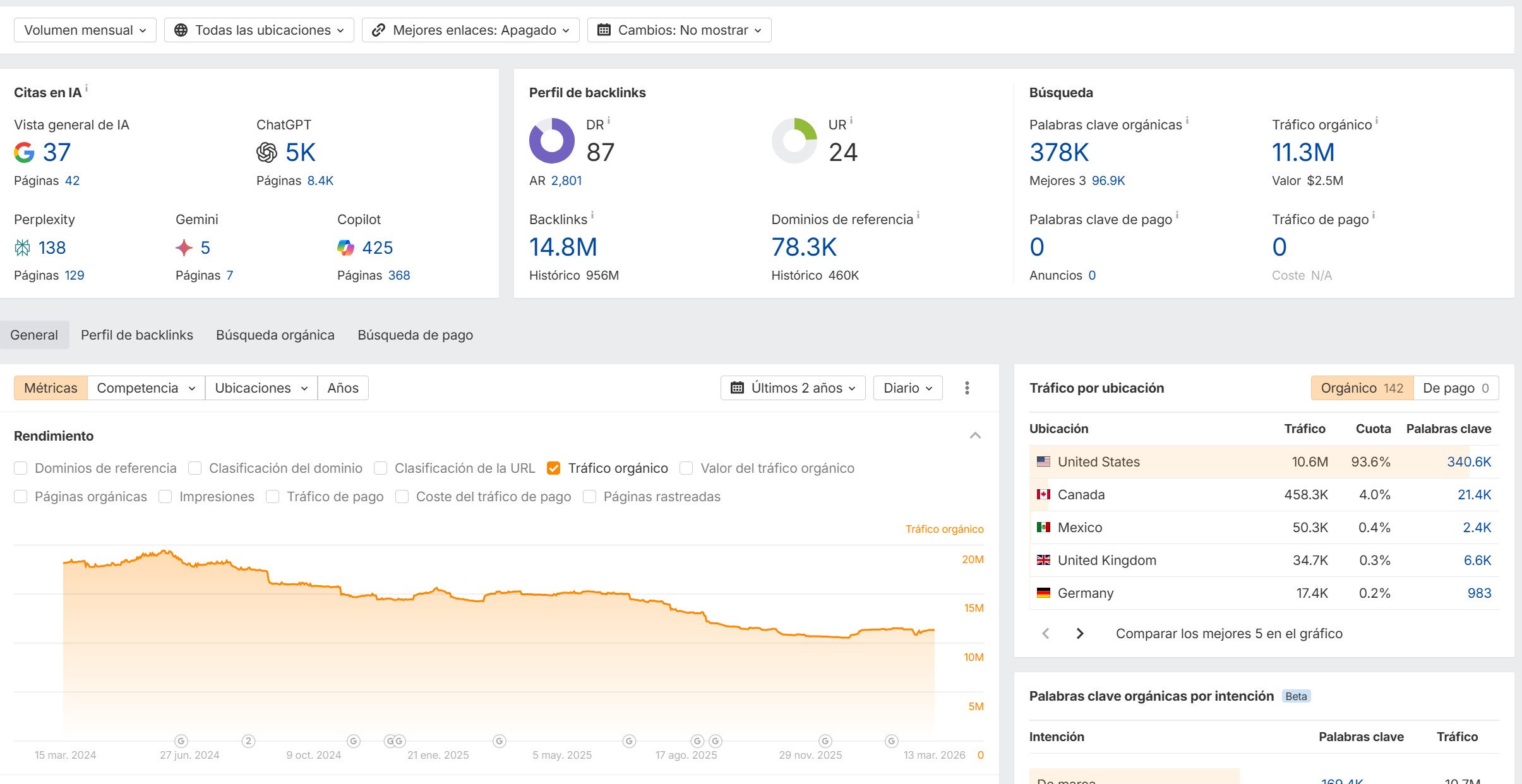The image size is (1522, 784).
Task: Click the three-dot chart options icon
Action: 967,388
